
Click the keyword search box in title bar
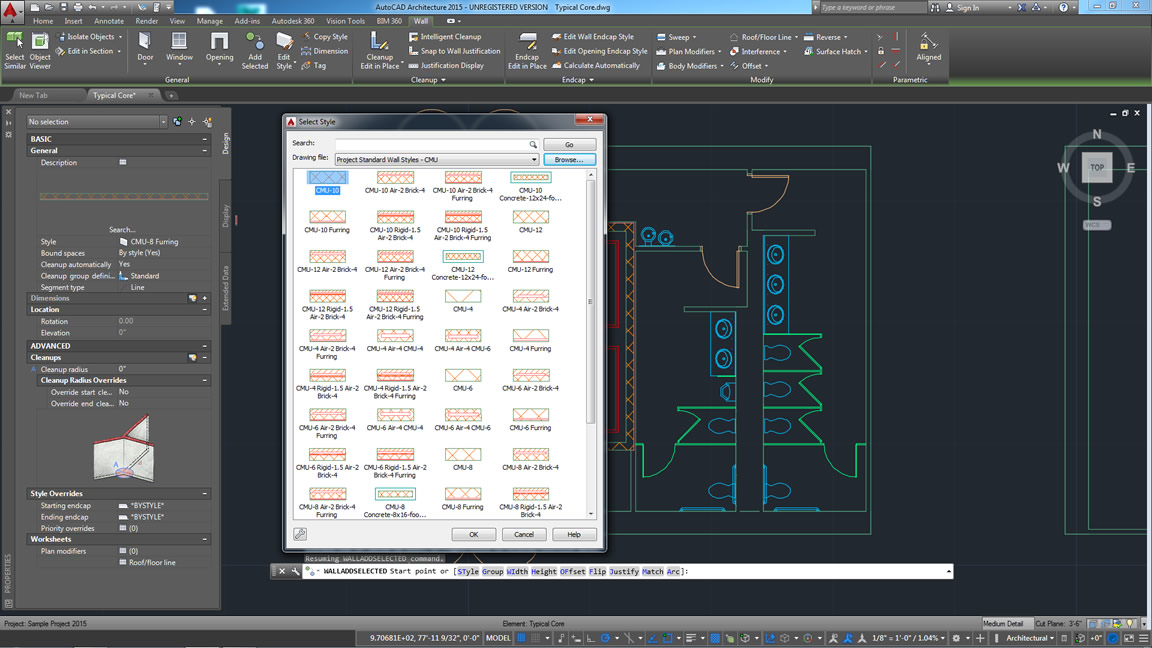pyautogui.click(x=872, y=7)
